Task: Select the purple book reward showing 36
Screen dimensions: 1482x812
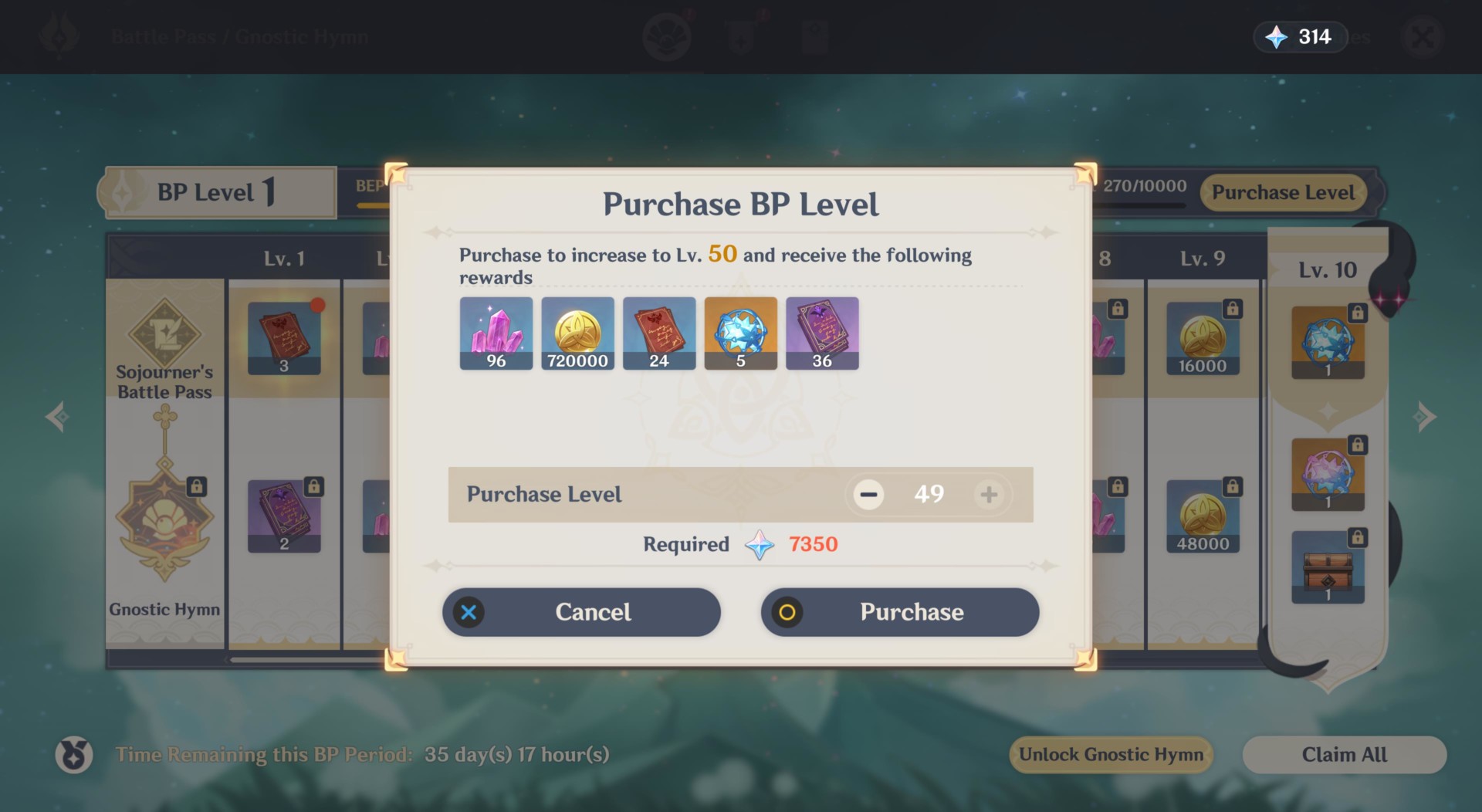Action: (x=822, y=333)
